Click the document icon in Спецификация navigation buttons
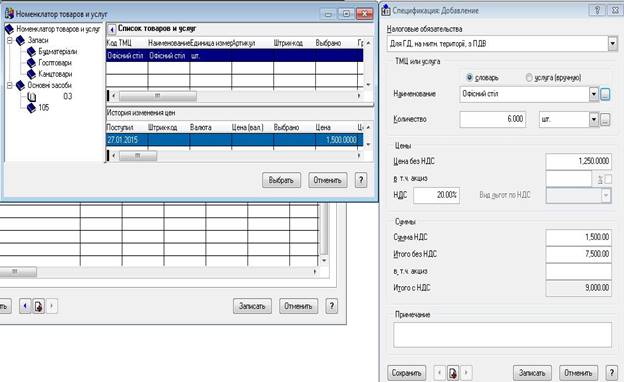 pos(453,373)
